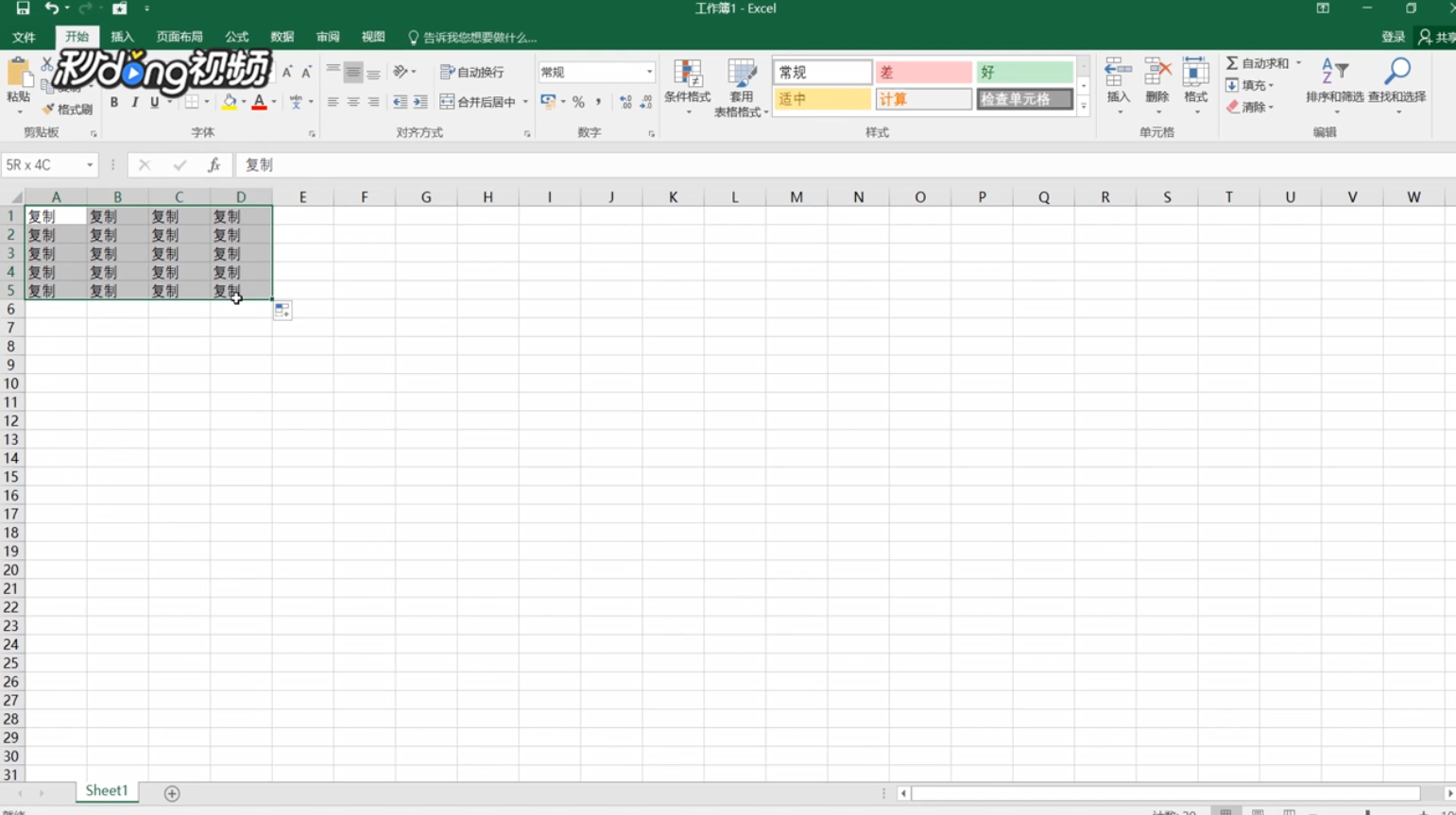The height and width of the screenshot is (815, 1456).
Task: Expand the cell styles gallery
Action: tap(1084, 107)
